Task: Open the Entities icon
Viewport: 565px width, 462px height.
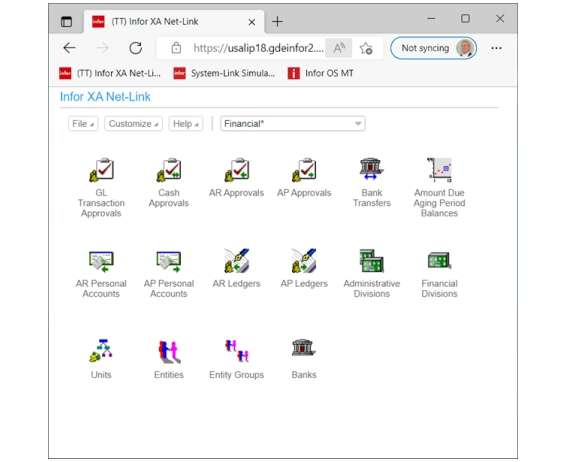Action: (169, 351)
